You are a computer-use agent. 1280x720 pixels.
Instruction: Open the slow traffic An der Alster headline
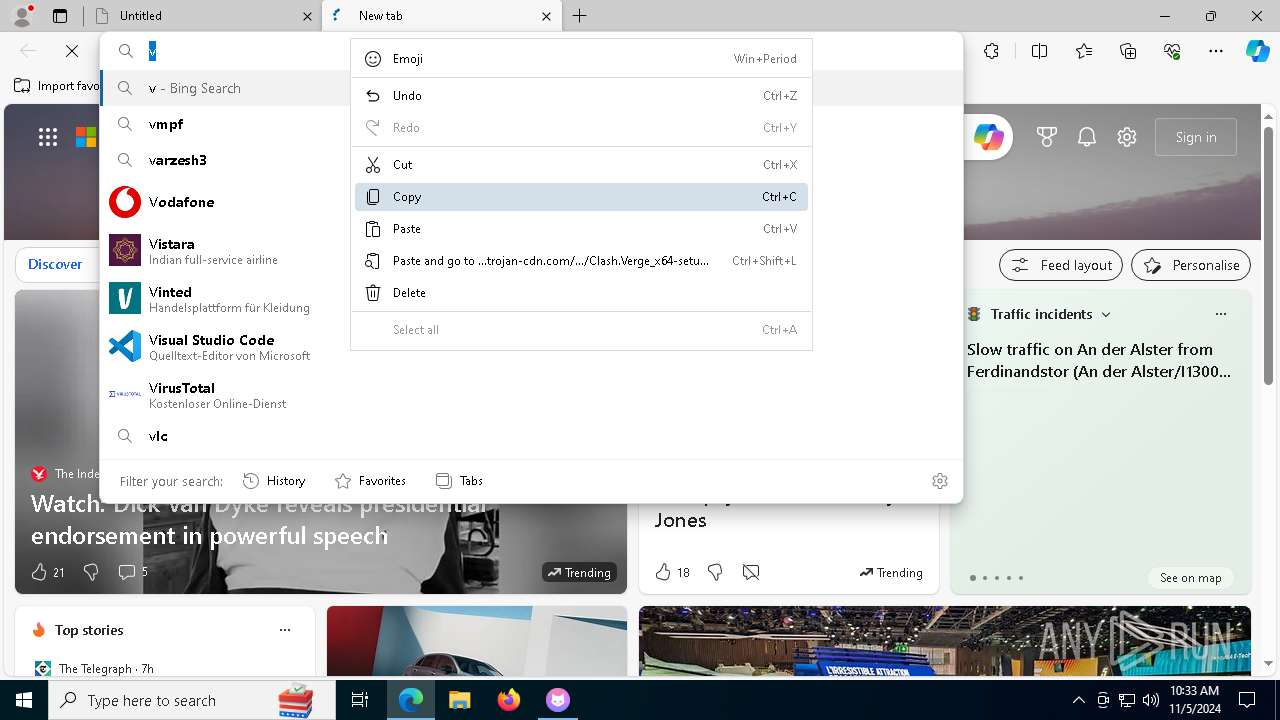pos(1099,360)
